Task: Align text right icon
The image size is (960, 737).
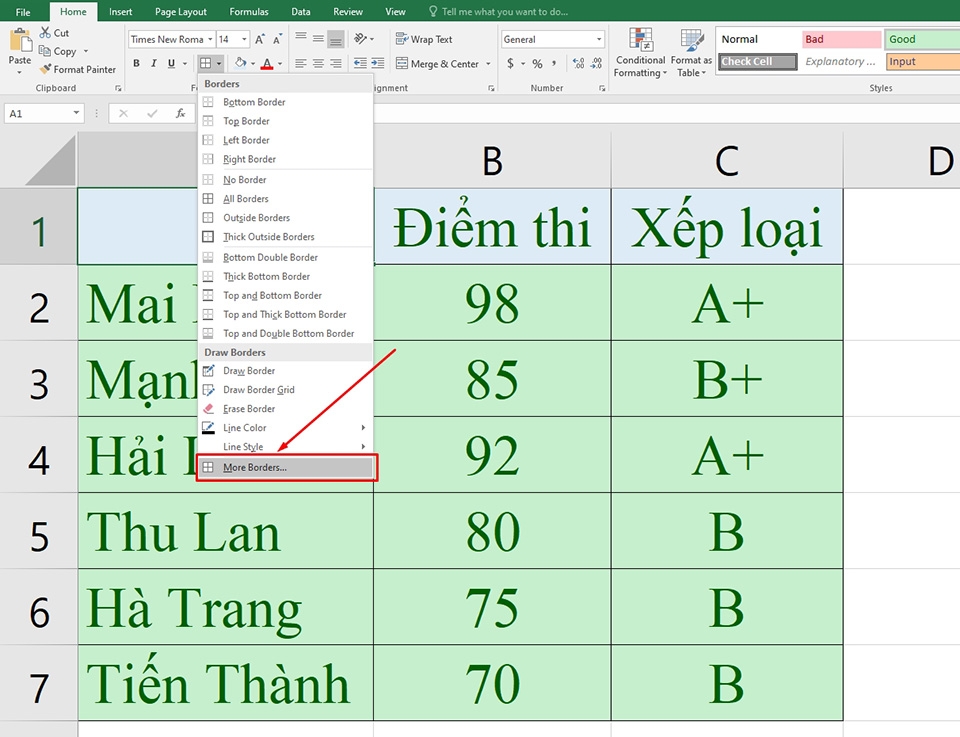Action: pos(336,63)
